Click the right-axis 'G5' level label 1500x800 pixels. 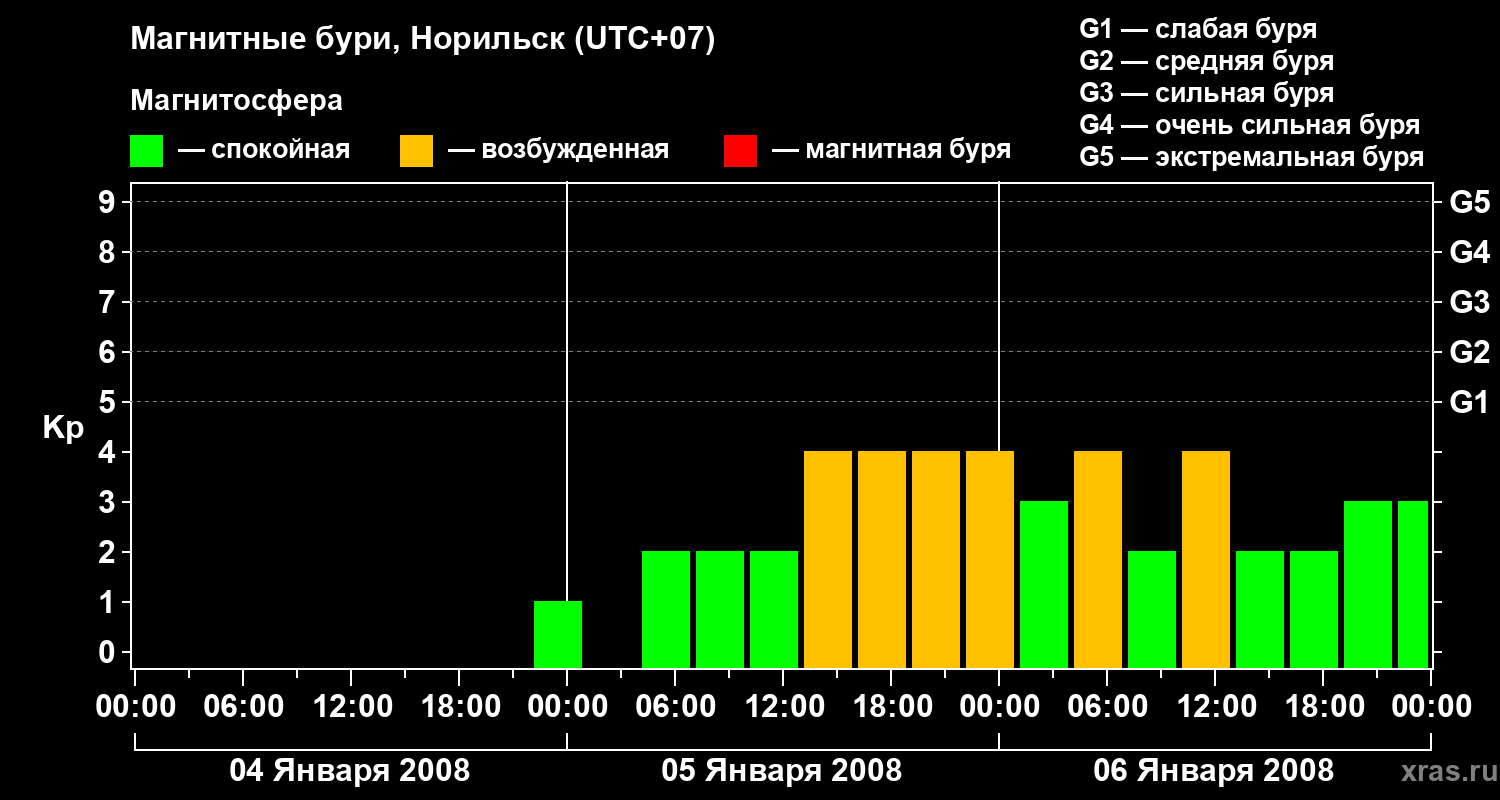(1469, 203)
